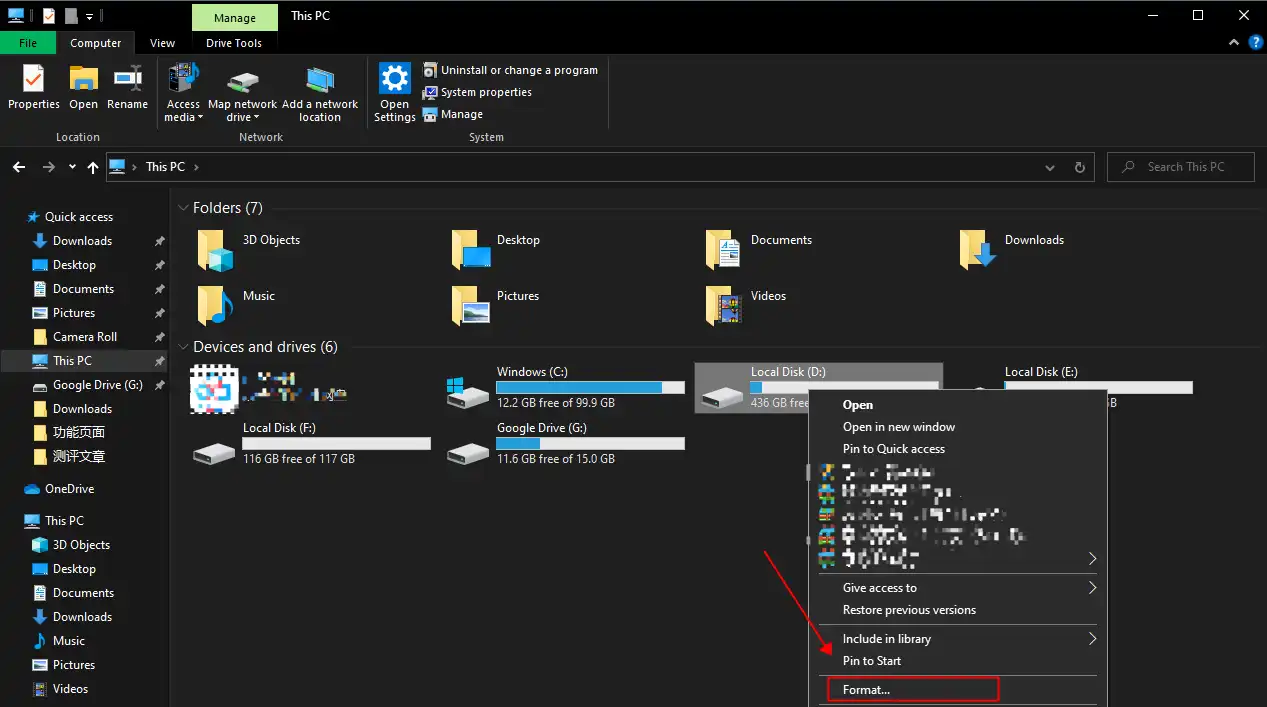Choose Pin to Quick access
Viewport: 1267px width, 707px height.
coord(894,449)
